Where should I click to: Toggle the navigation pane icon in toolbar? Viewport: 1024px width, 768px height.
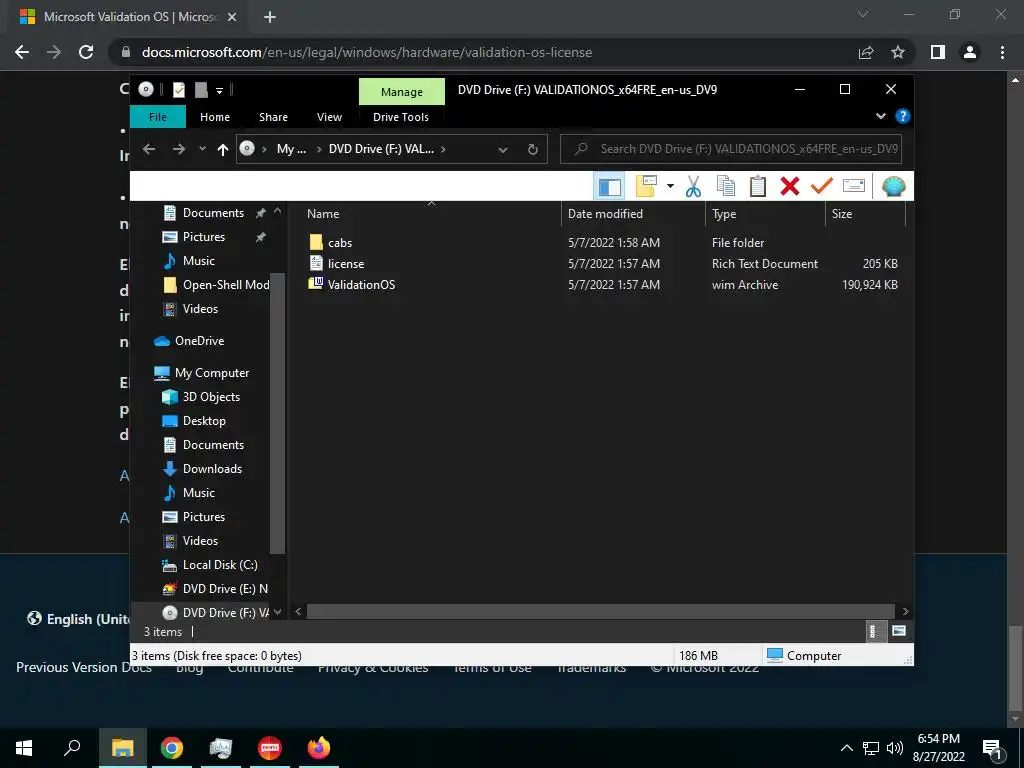[609, 187]
